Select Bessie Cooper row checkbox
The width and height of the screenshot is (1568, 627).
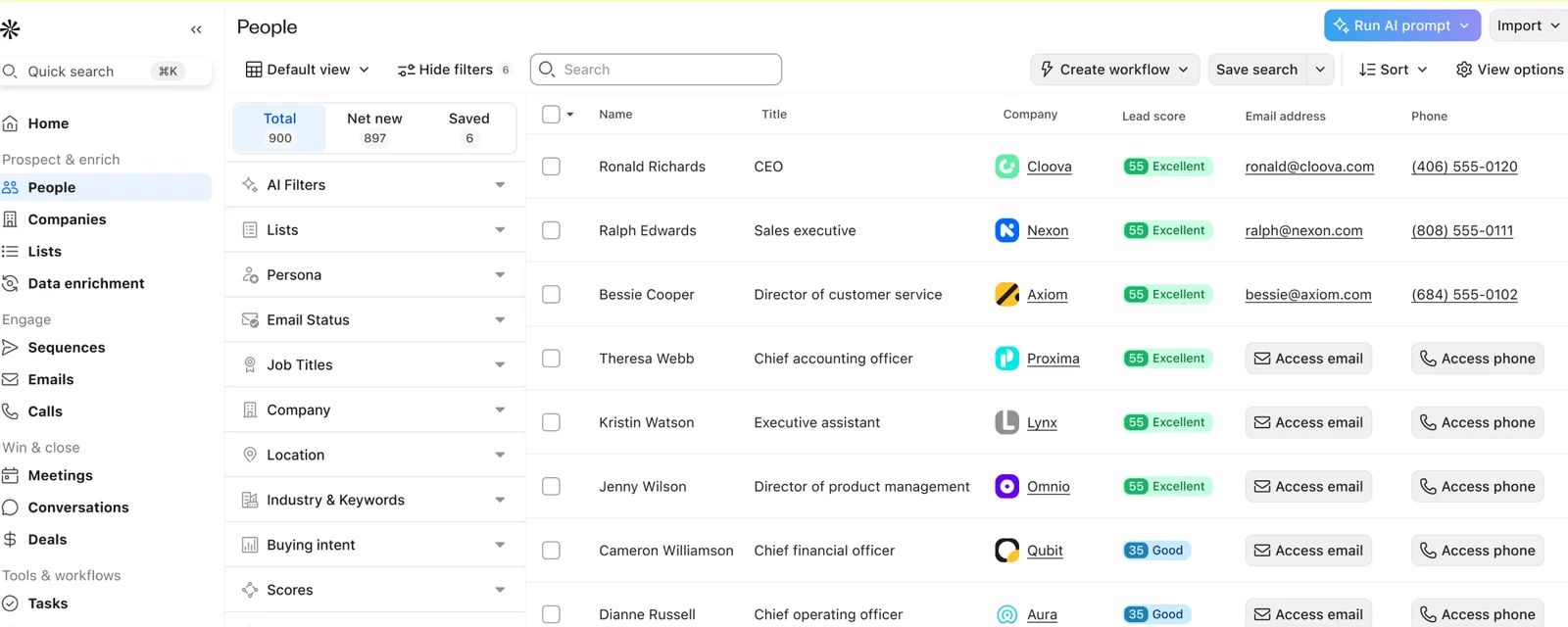click(x=551, y=294)
